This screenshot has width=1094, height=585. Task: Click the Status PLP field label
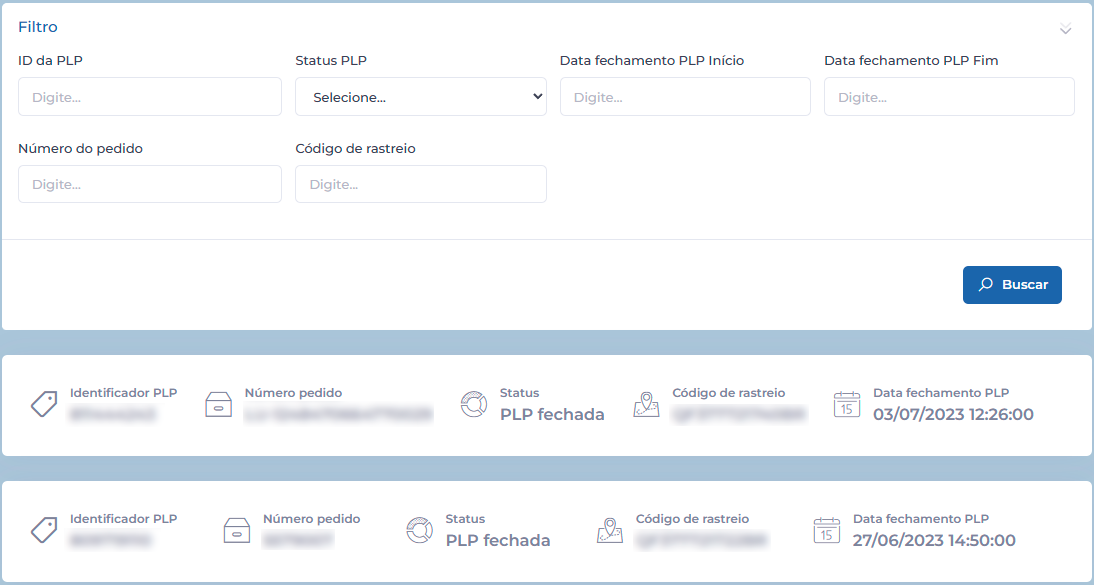pos(331,61)
